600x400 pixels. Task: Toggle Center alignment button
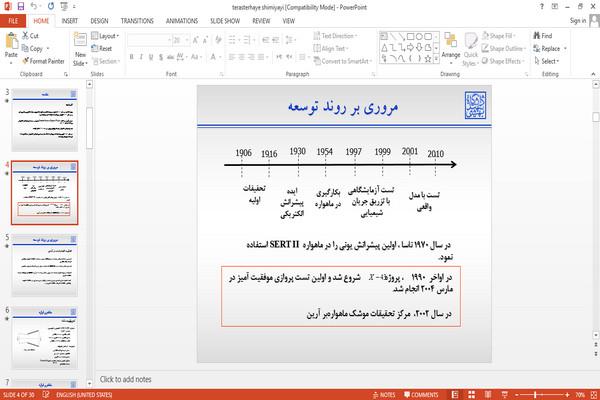(241, 57)
